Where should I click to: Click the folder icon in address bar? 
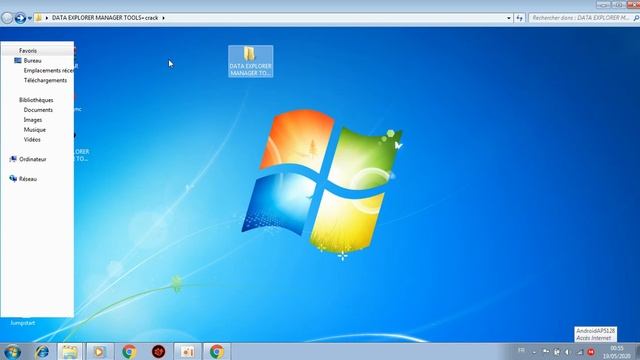click(x=38, y=18)
